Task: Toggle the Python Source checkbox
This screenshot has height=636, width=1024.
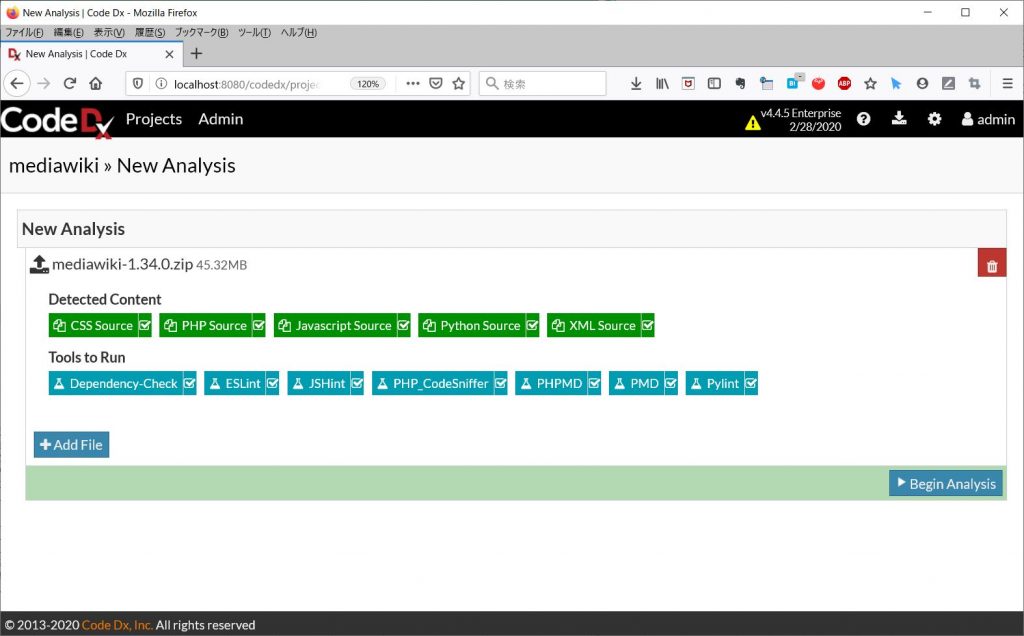Action: point(532,325)
